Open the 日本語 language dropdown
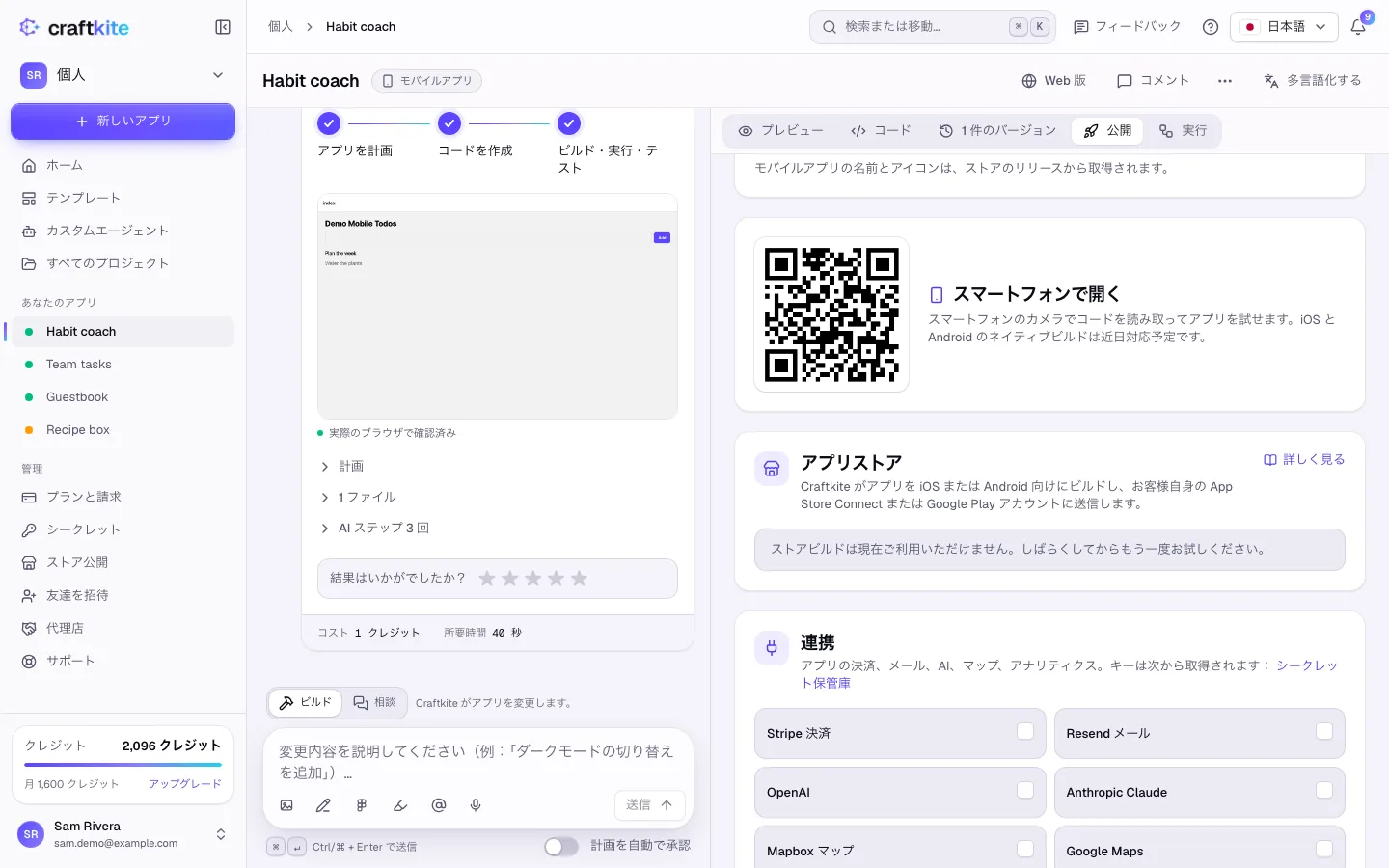This screenshot has width=1389, height=868. [x=1284, y=27]
